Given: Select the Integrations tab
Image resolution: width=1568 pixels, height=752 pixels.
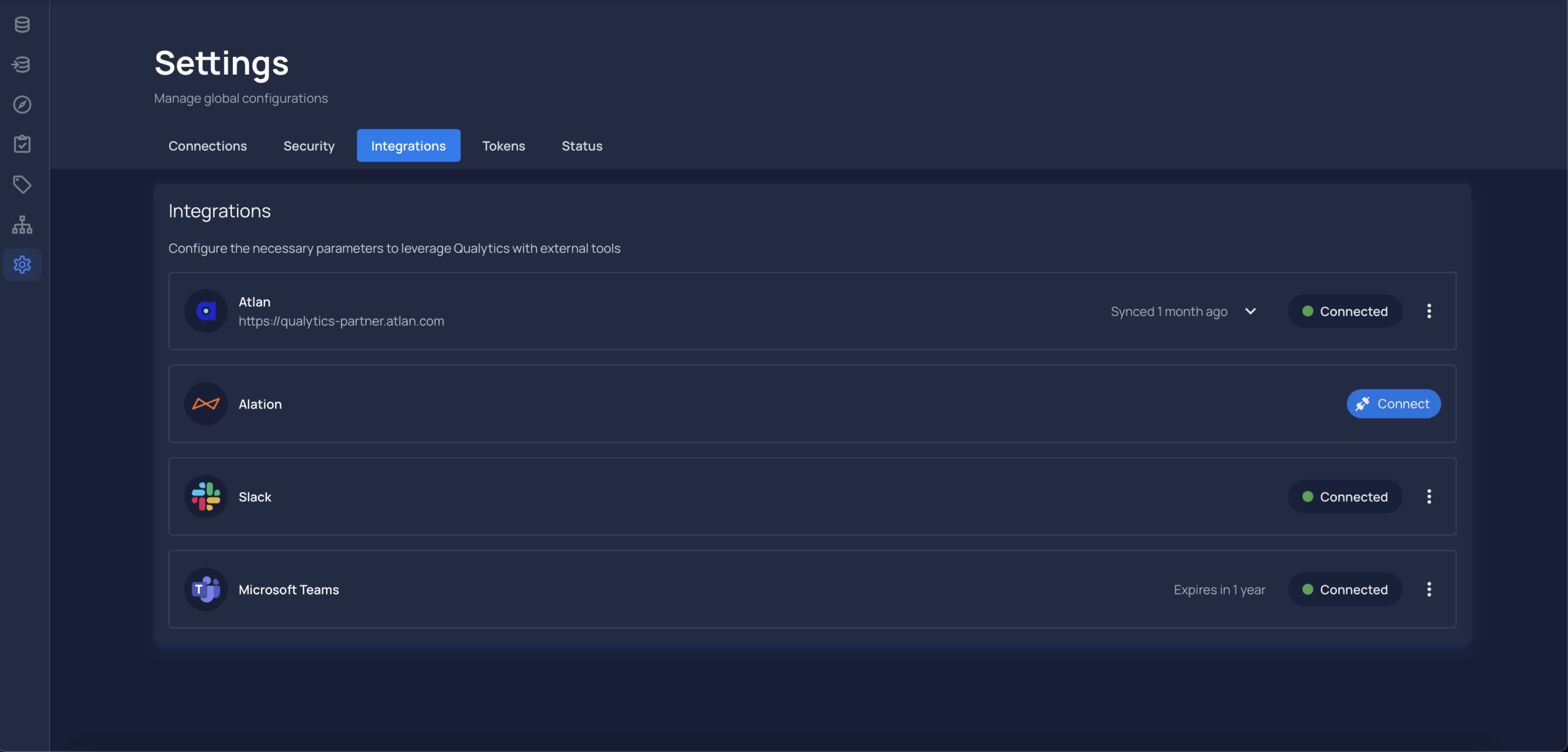Looking at the screenshot, I should [409, 146].
